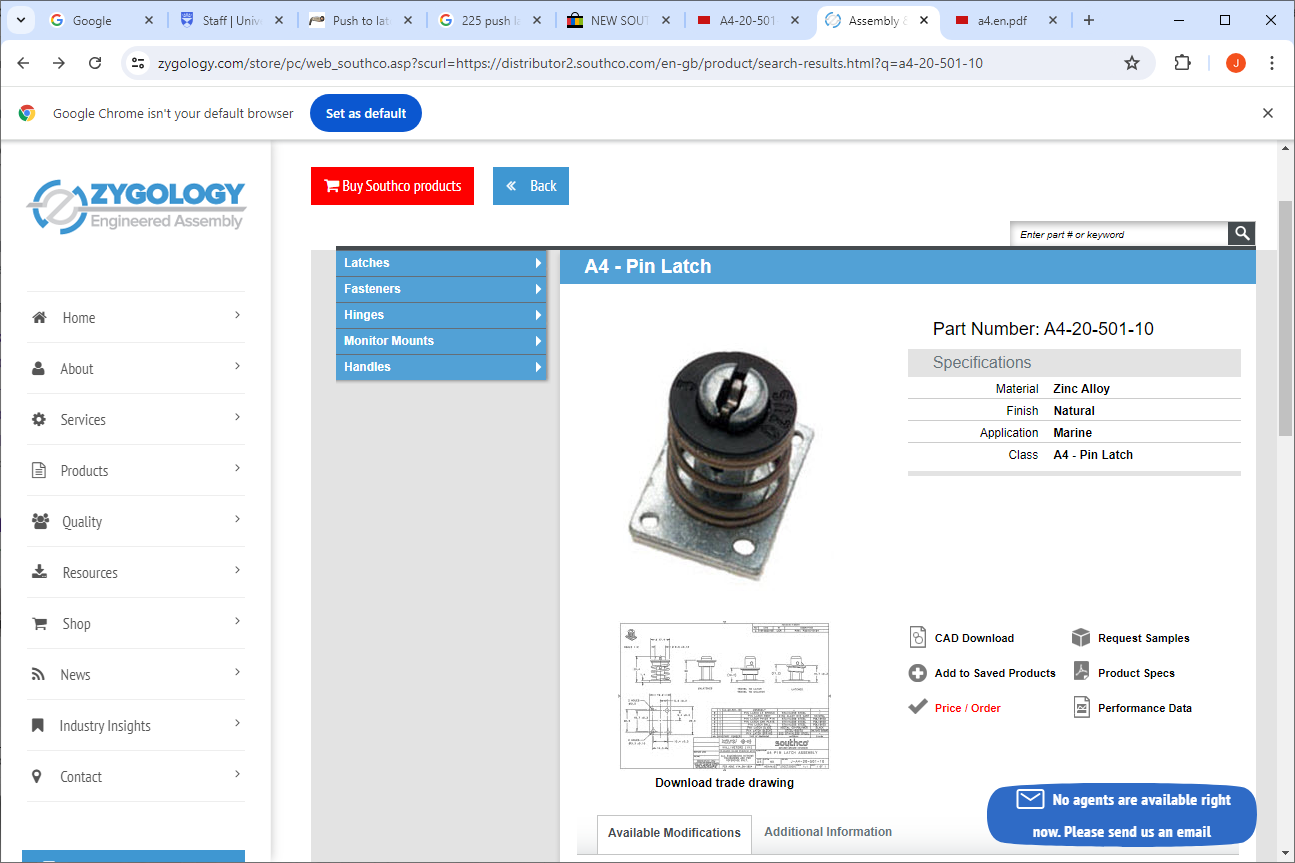The image size is (1295, 863).
Task: Click Set as default button
Action: 366,113
